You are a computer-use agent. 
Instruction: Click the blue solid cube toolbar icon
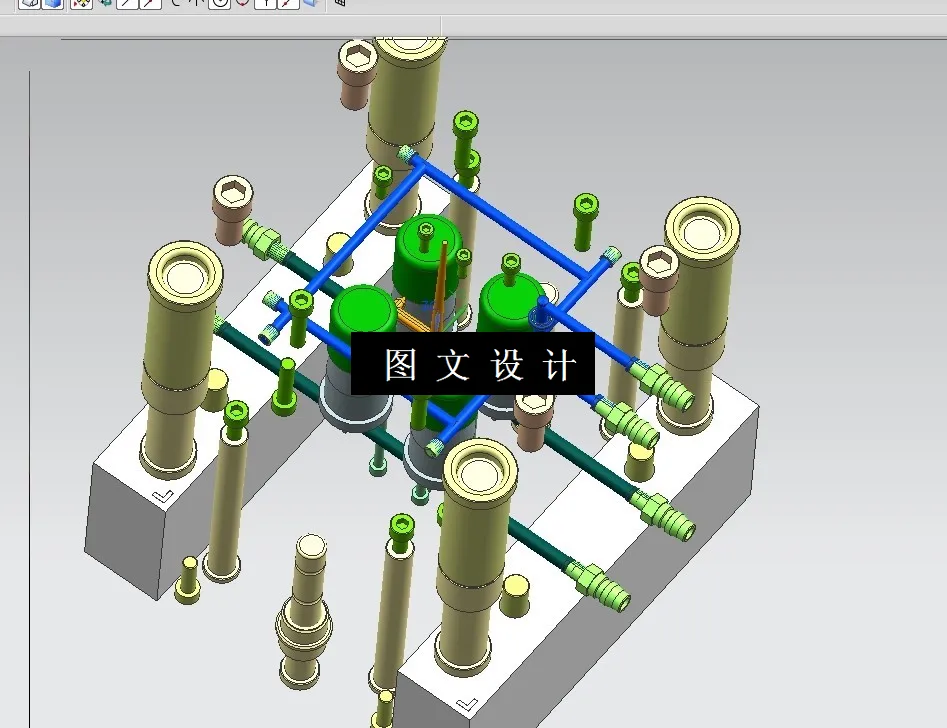[x=307, y=4]
